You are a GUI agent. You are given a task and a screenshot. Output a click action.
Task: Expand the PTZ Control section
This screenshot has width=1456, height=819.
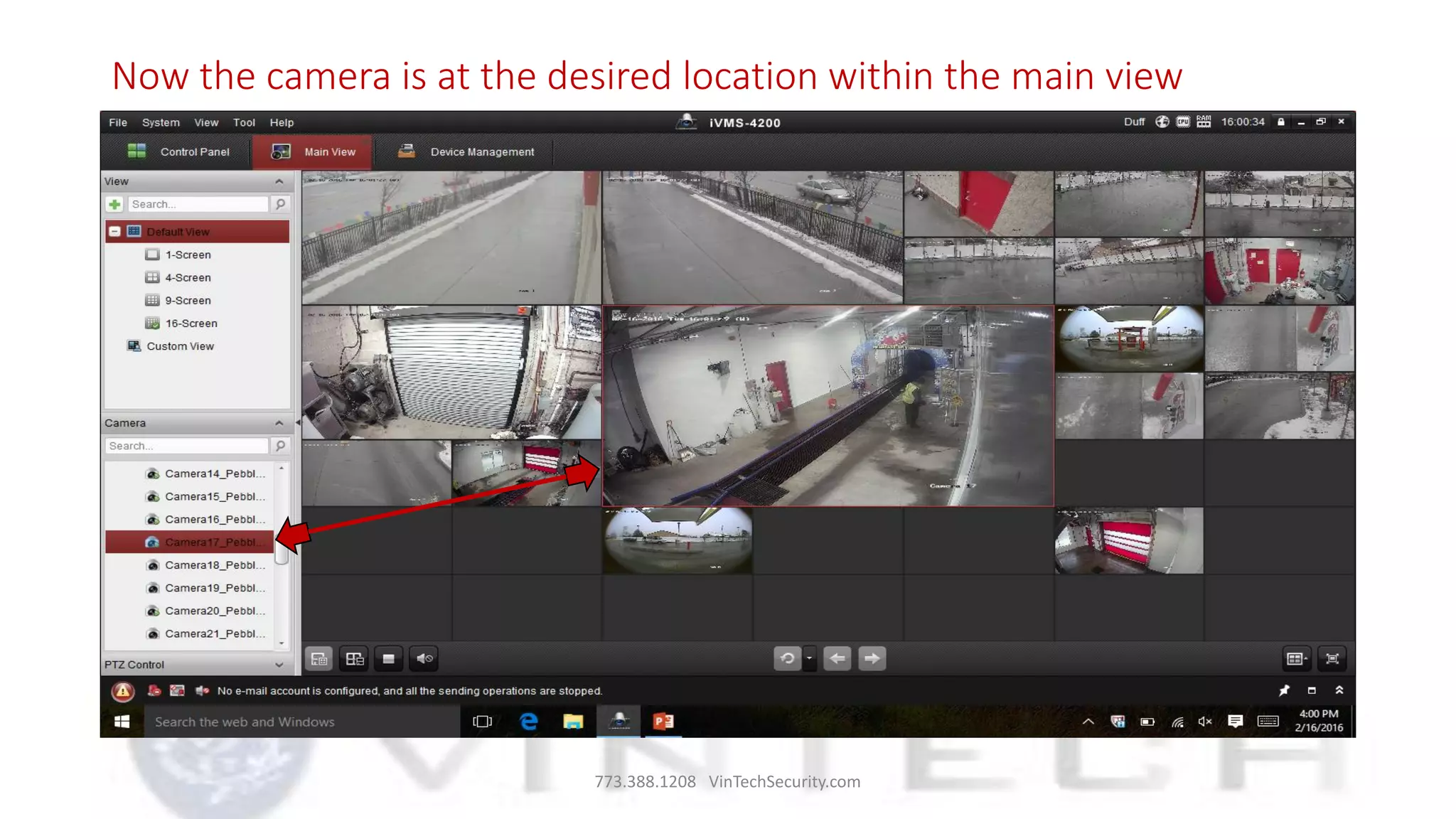279,665
